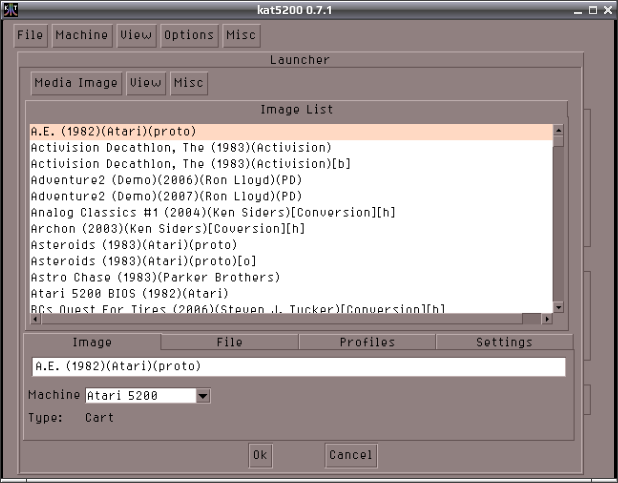Open the main View menu beside Machine
The height and width of the screenshot is (483, 618).
pyautogui.click(x=136, y=35)
